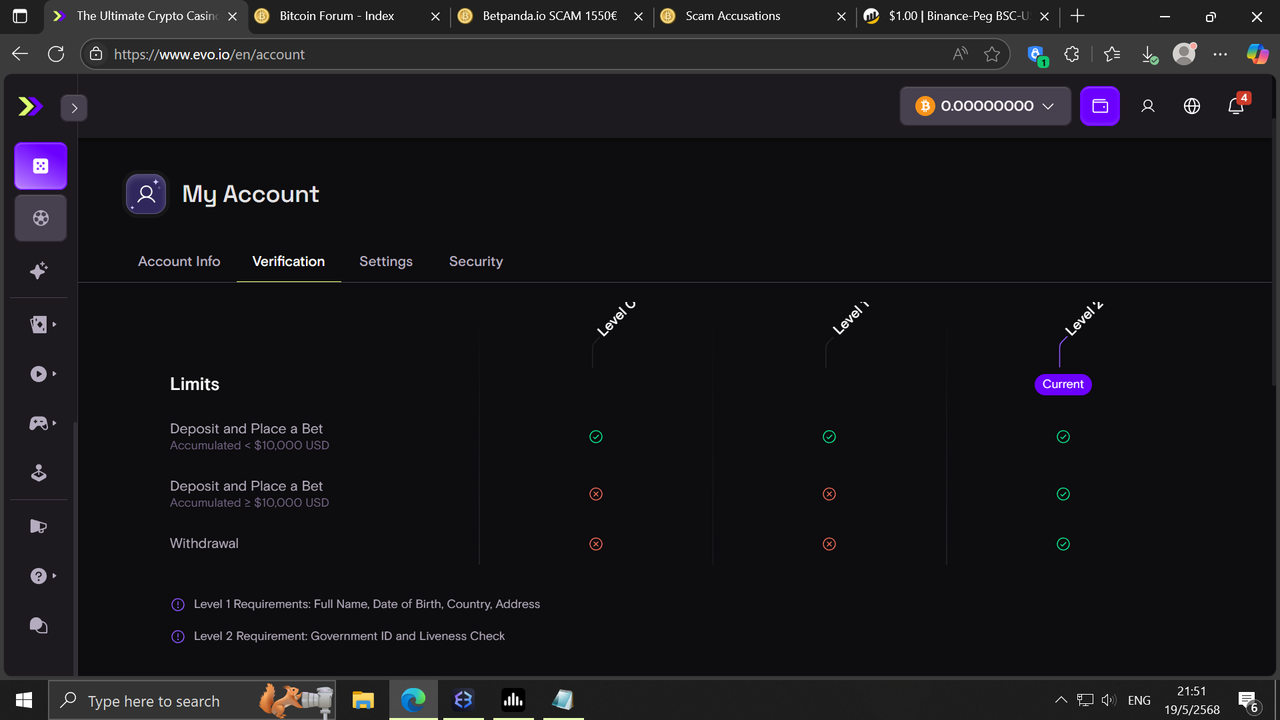This screenshot has width=1280, height=720.
Task: Select the Casino dice icon in sidebar
Action: pyautogui.click(x=40, y=166)
